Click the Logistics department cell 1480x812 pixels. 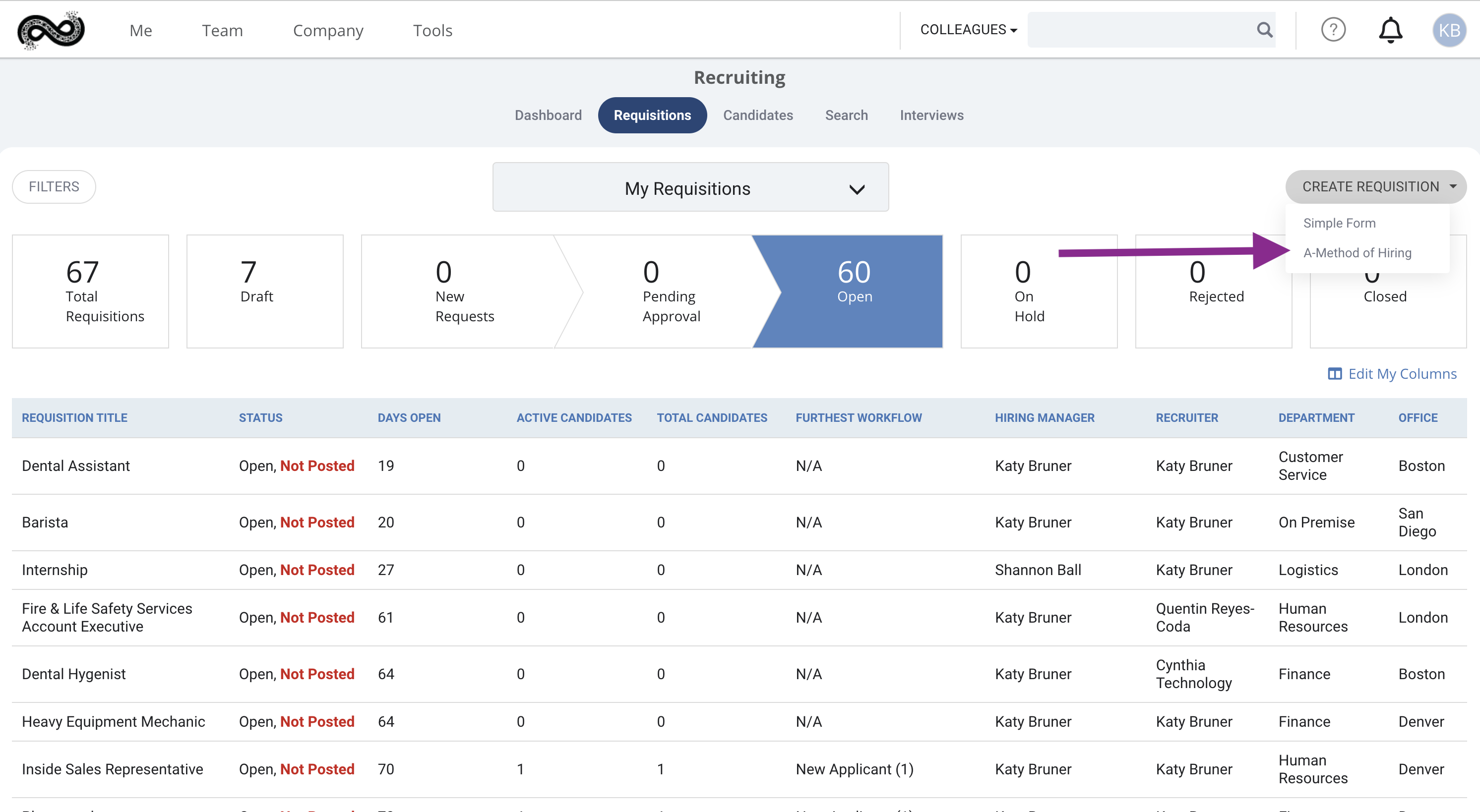[1308, 570]
